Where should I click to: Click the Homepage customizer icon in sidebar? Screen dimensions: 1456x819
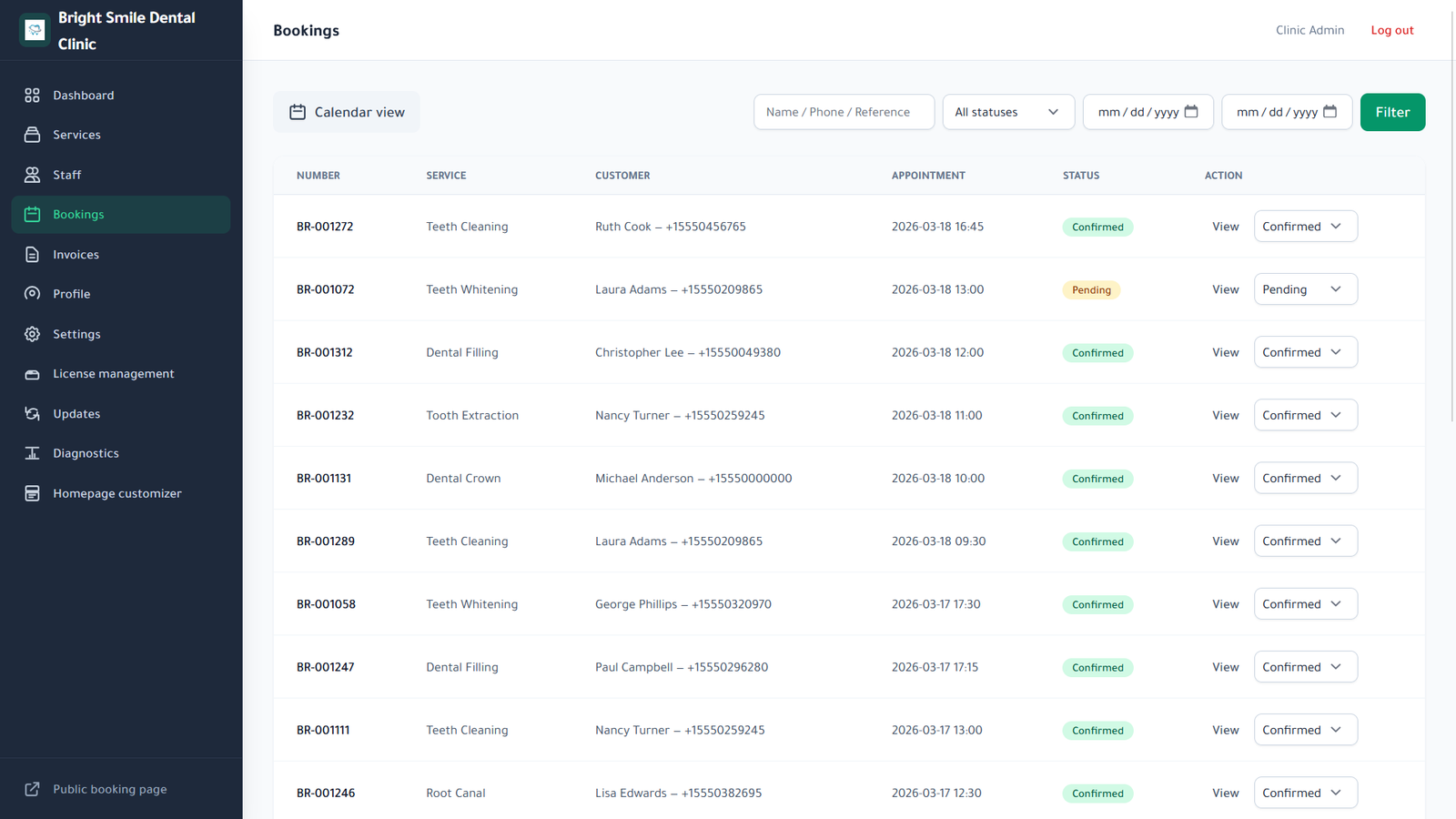[32, 493]
